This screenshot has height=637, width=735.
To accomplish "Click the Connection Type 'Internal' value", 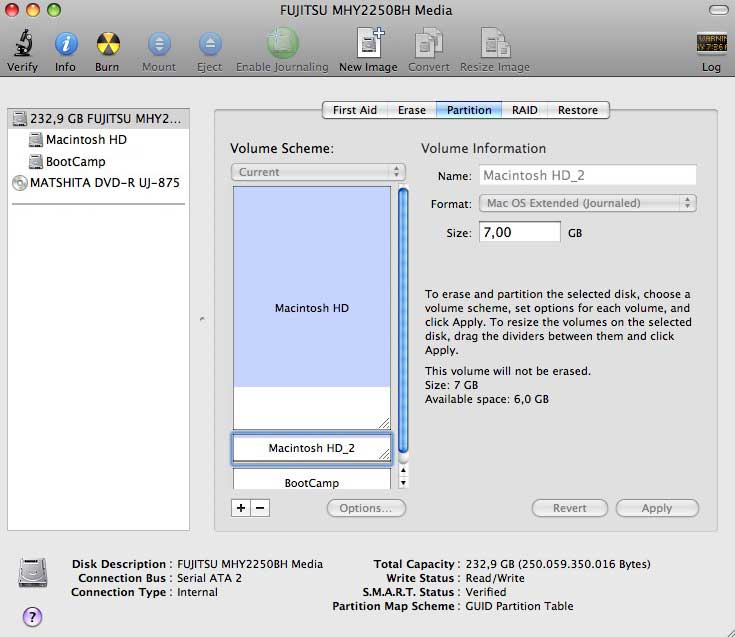I will coord(197,592).
